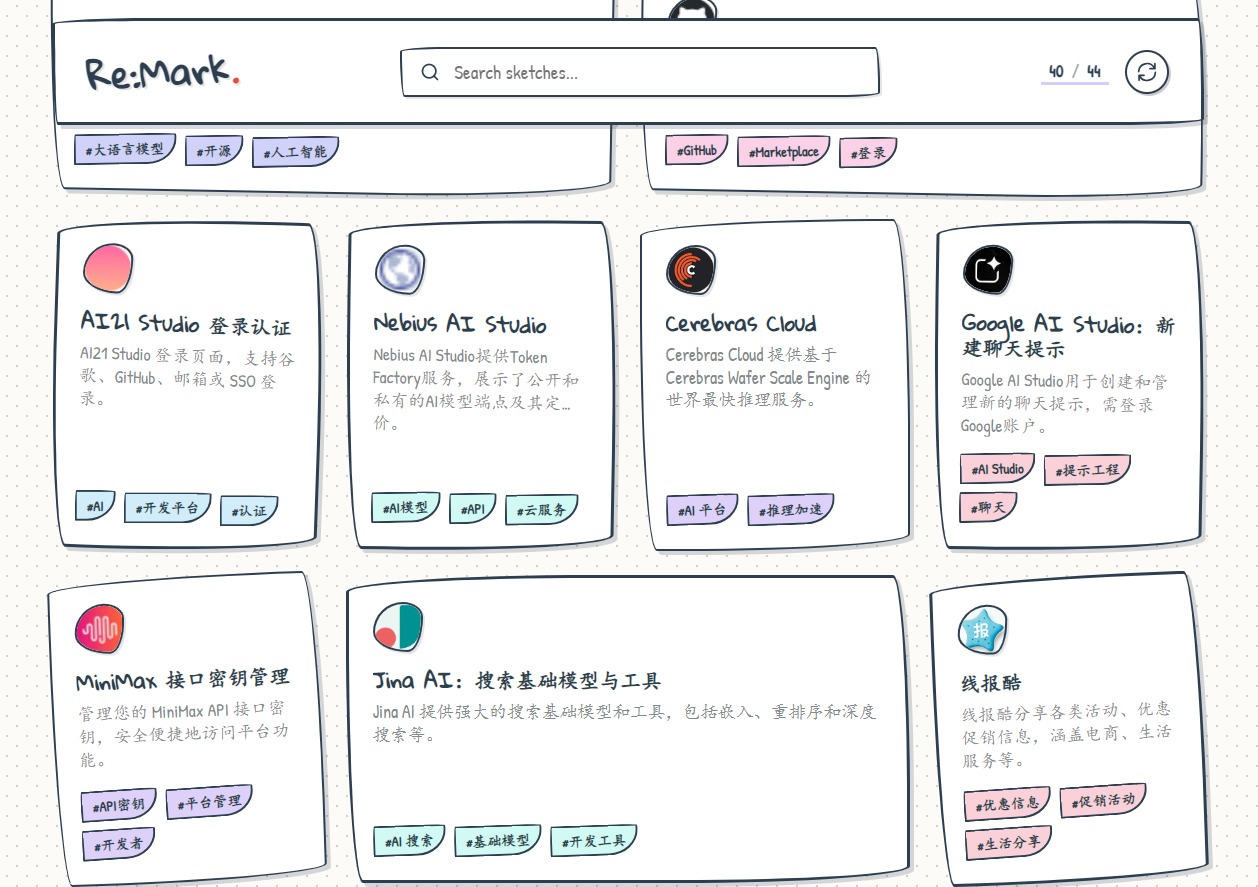Open the Cerebras Cloud title

coord(741,323)
